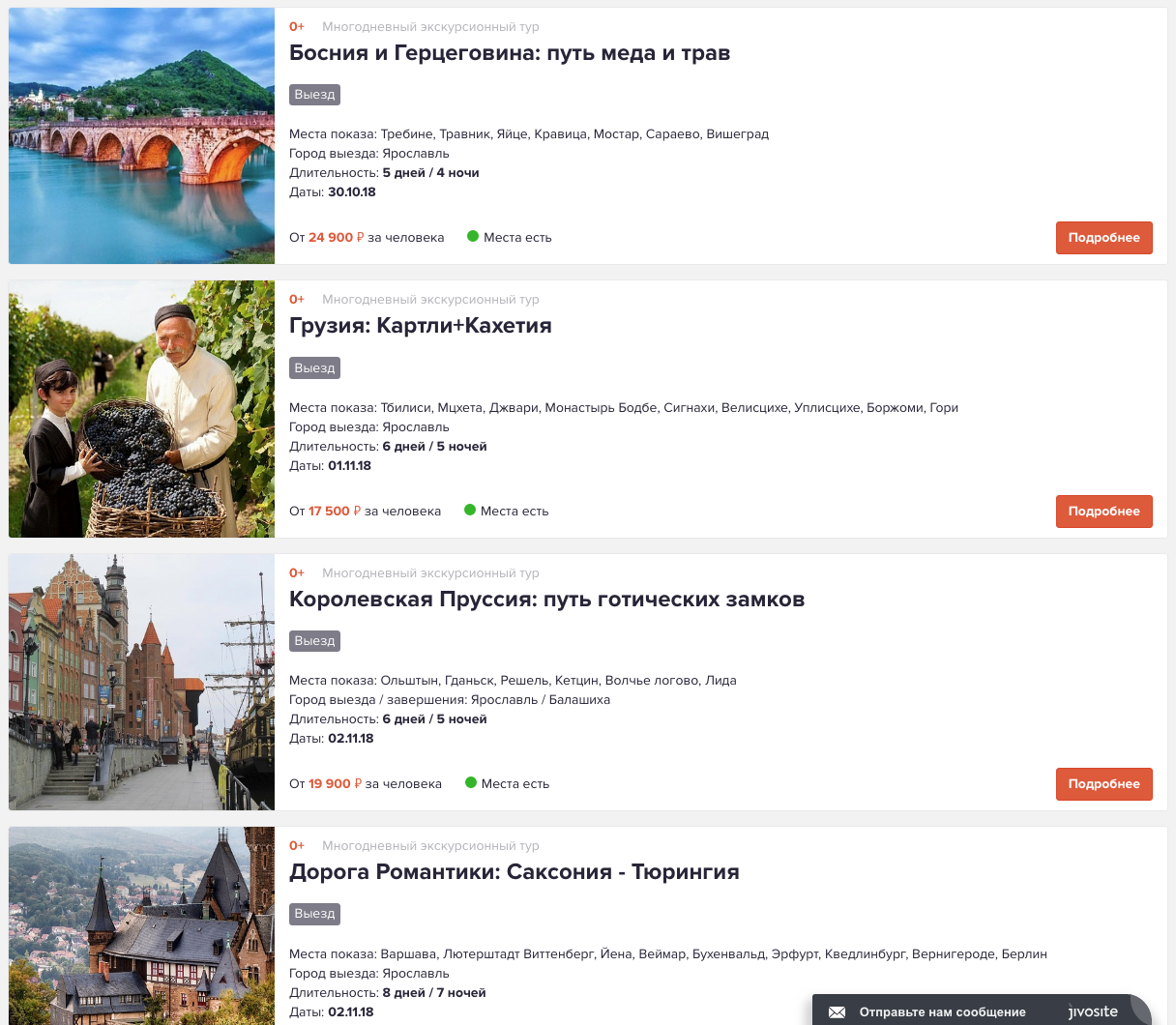Click Места есть status on Грузия tour
Image resolution: width=1176 pixels, height=1025 pixels.
pos(514,512)
